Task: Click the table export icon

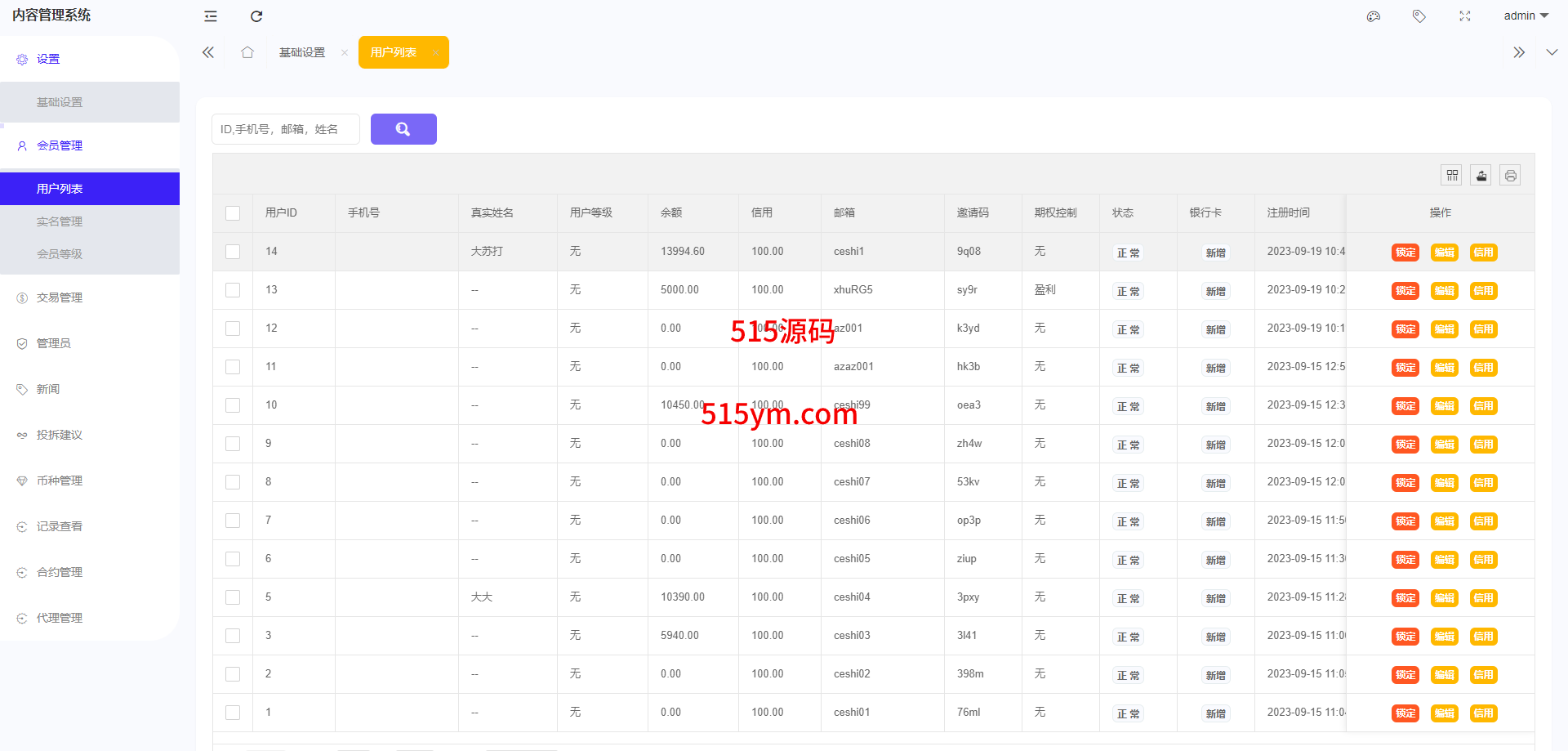Action: pyautogui.click(x=1481, y=176)
